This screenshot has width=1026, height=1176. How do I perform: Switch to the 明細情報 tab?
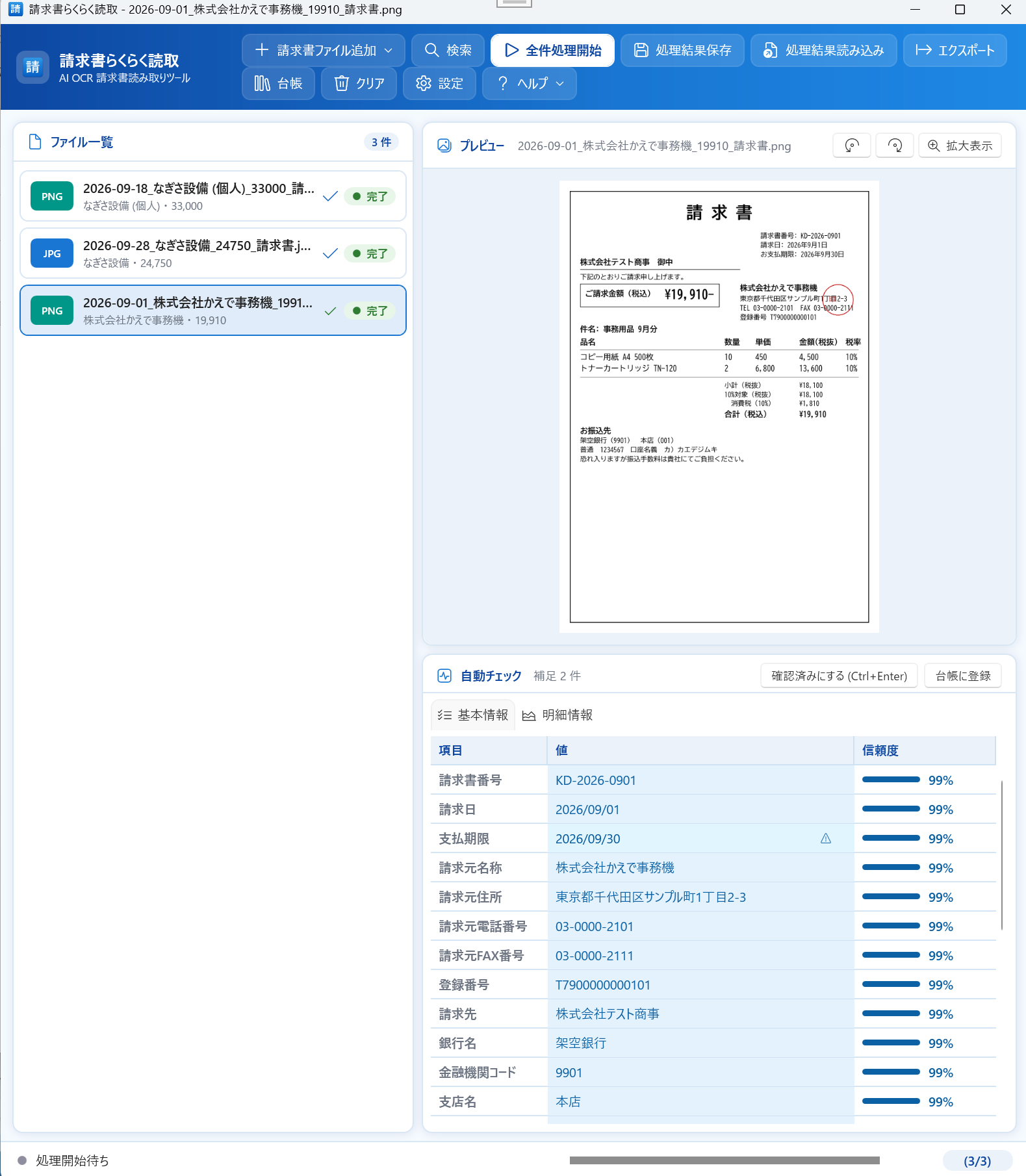pos(558,715)
